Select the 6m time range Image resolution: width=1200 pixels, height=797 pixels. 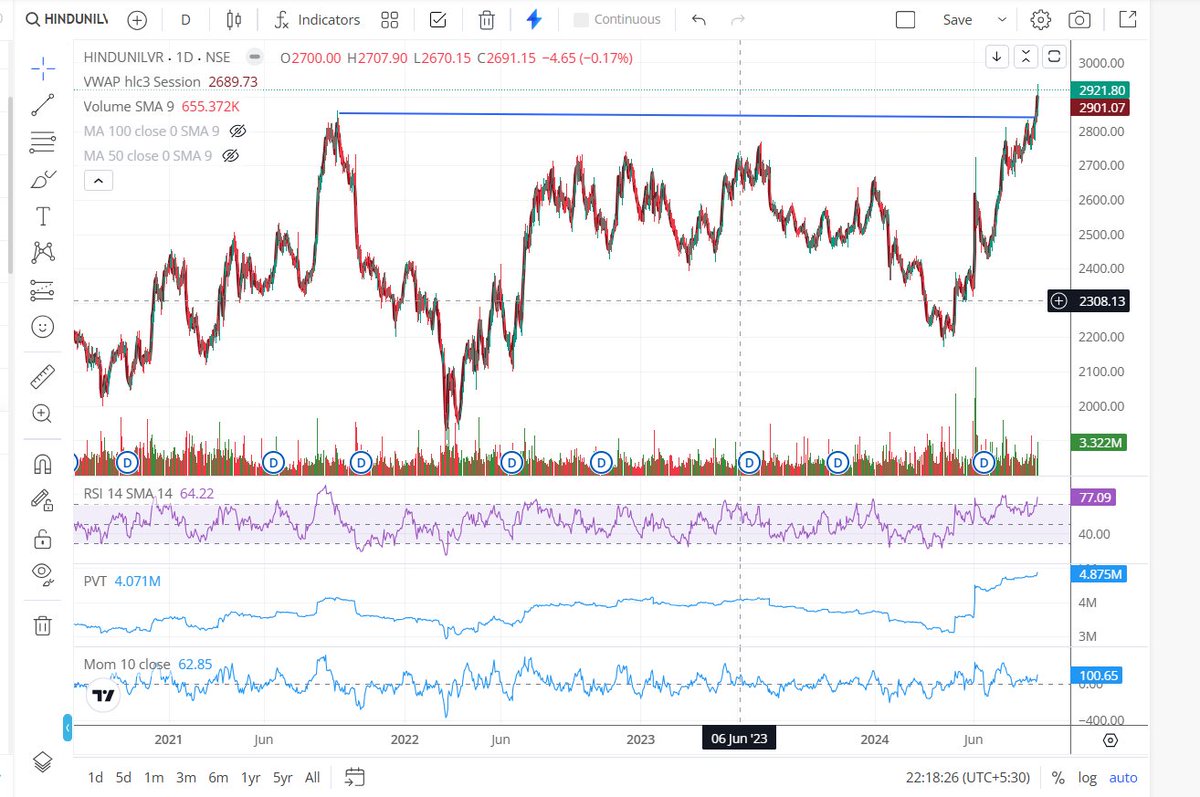[218, 778]
